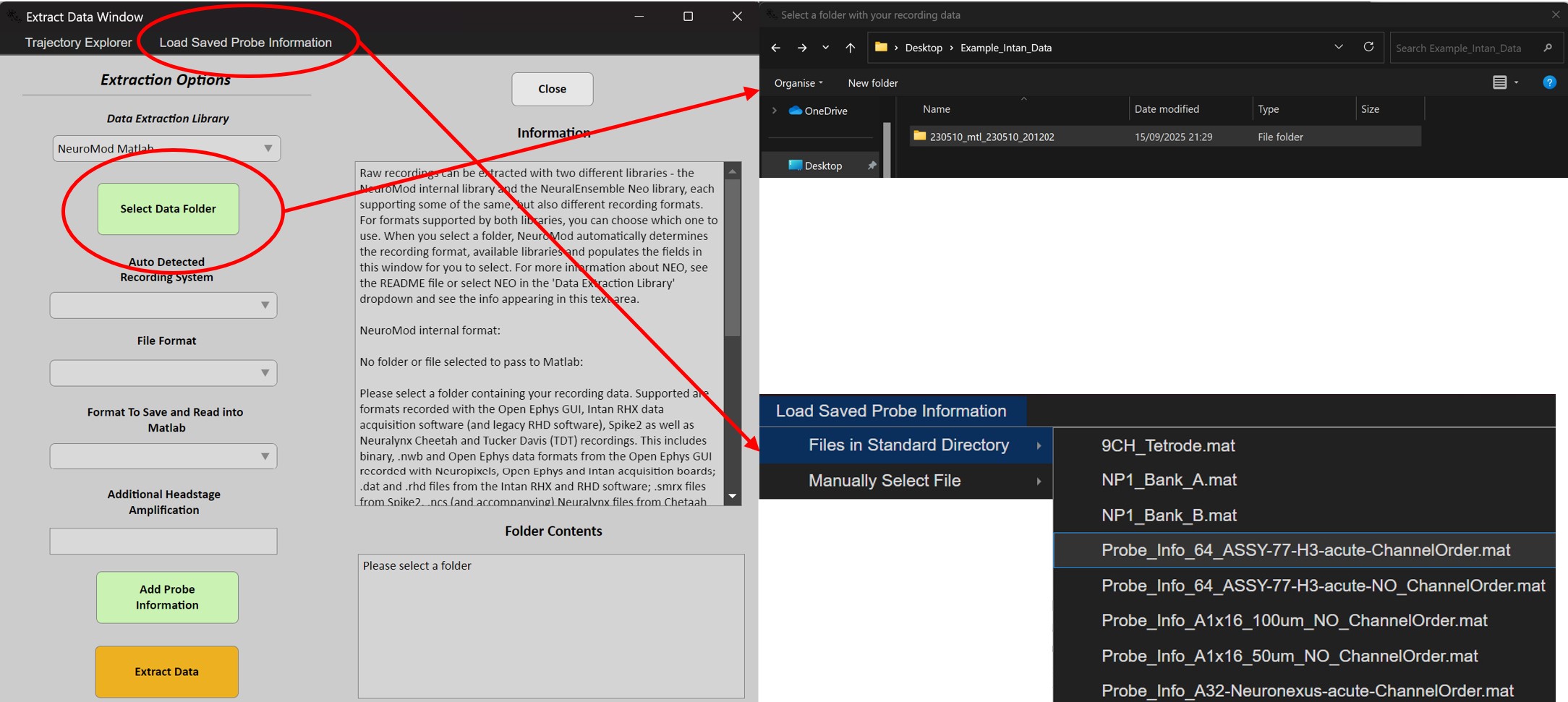This screenshot has height=702, width=1568.
Task: Change the file list view layout
Action: pos(1499,82)
